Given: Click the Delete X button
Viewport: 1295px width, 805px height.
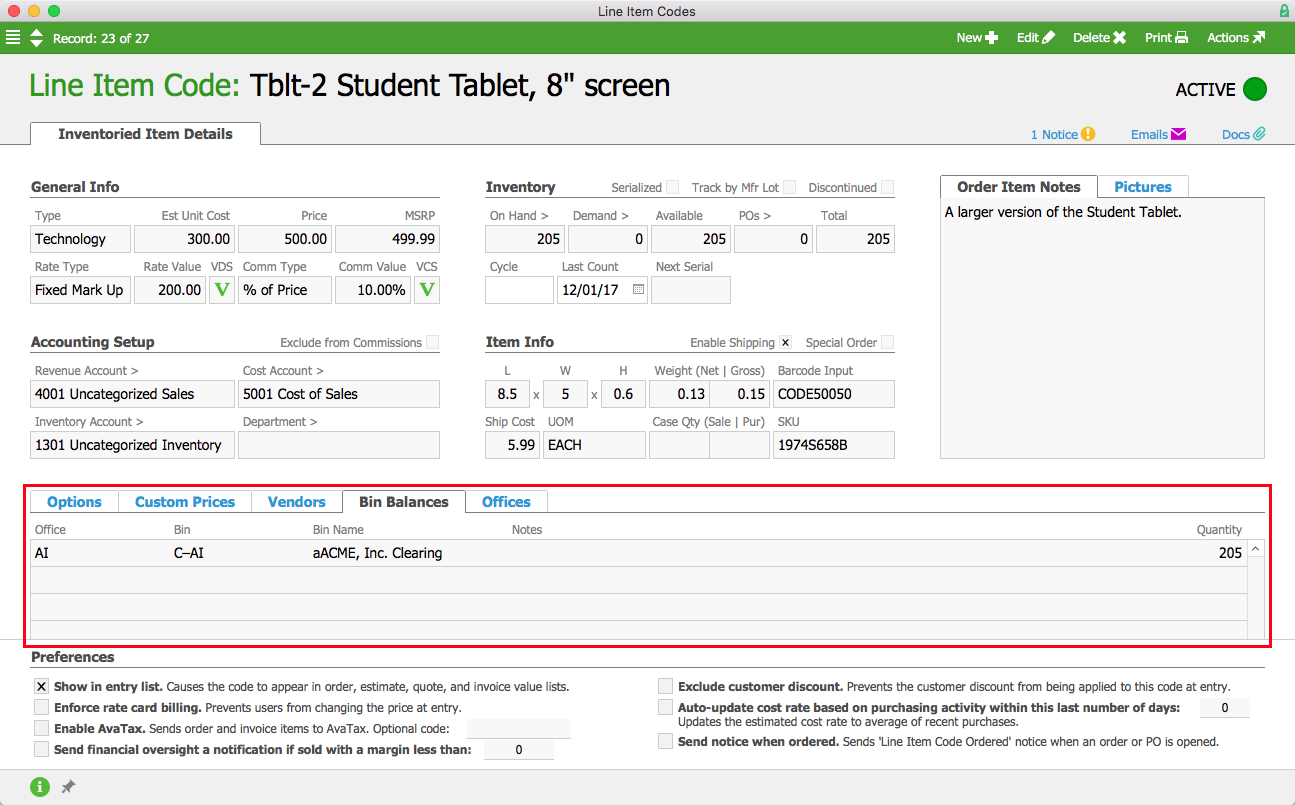Looking at the screenshot, I should tap(1100, 38).
